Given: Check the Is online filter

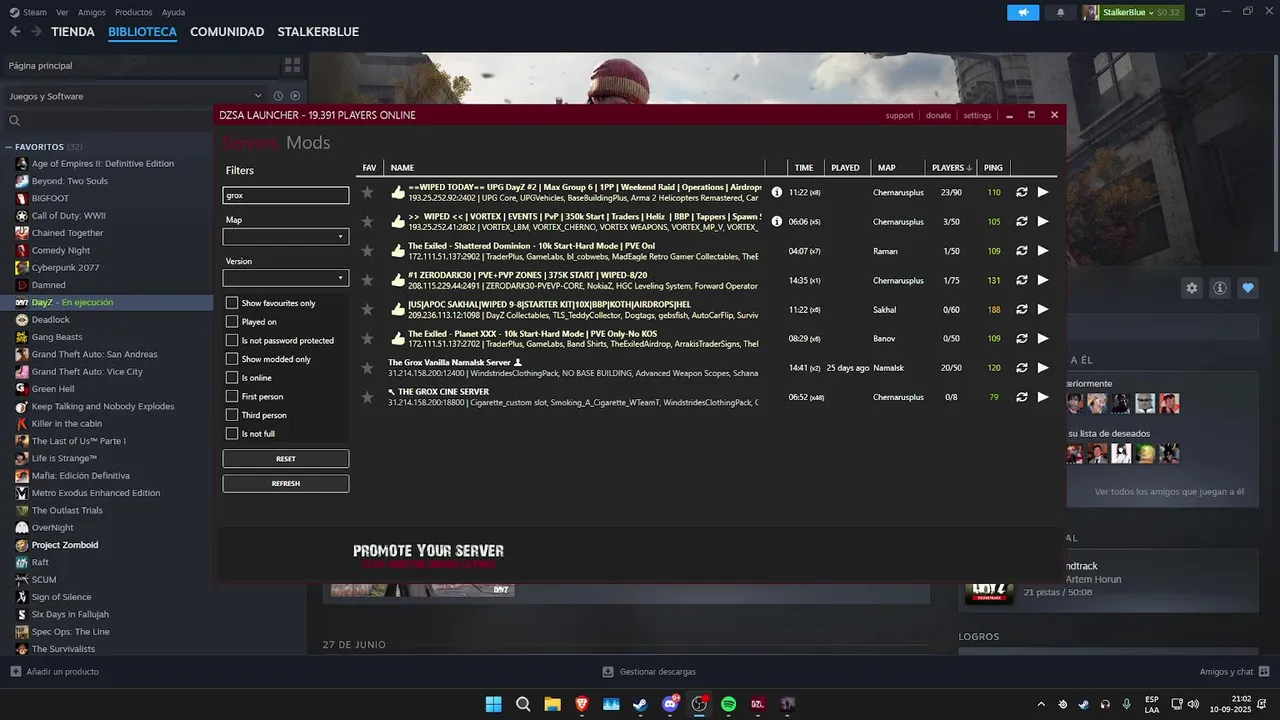Looking at the screenshot, I should coord(232,378).
